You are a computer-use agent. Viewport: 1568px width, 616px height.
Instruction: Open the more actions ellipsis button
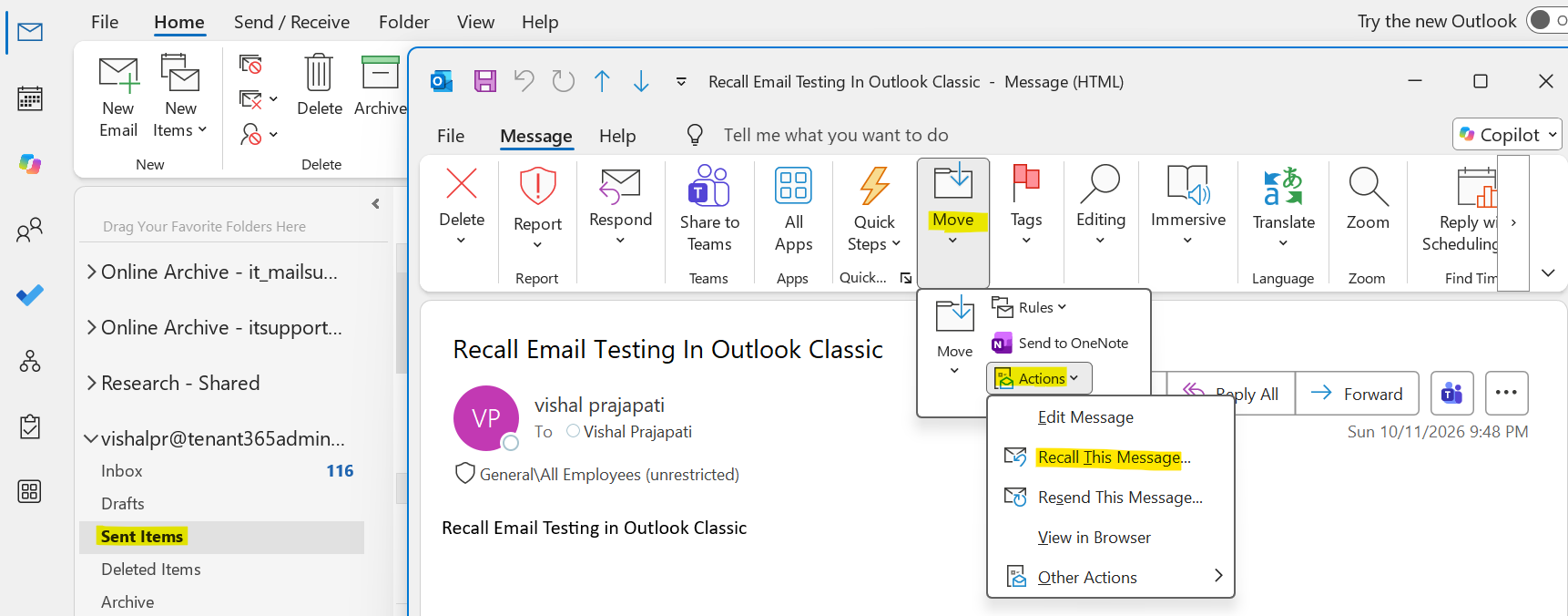click(1506, 394)
